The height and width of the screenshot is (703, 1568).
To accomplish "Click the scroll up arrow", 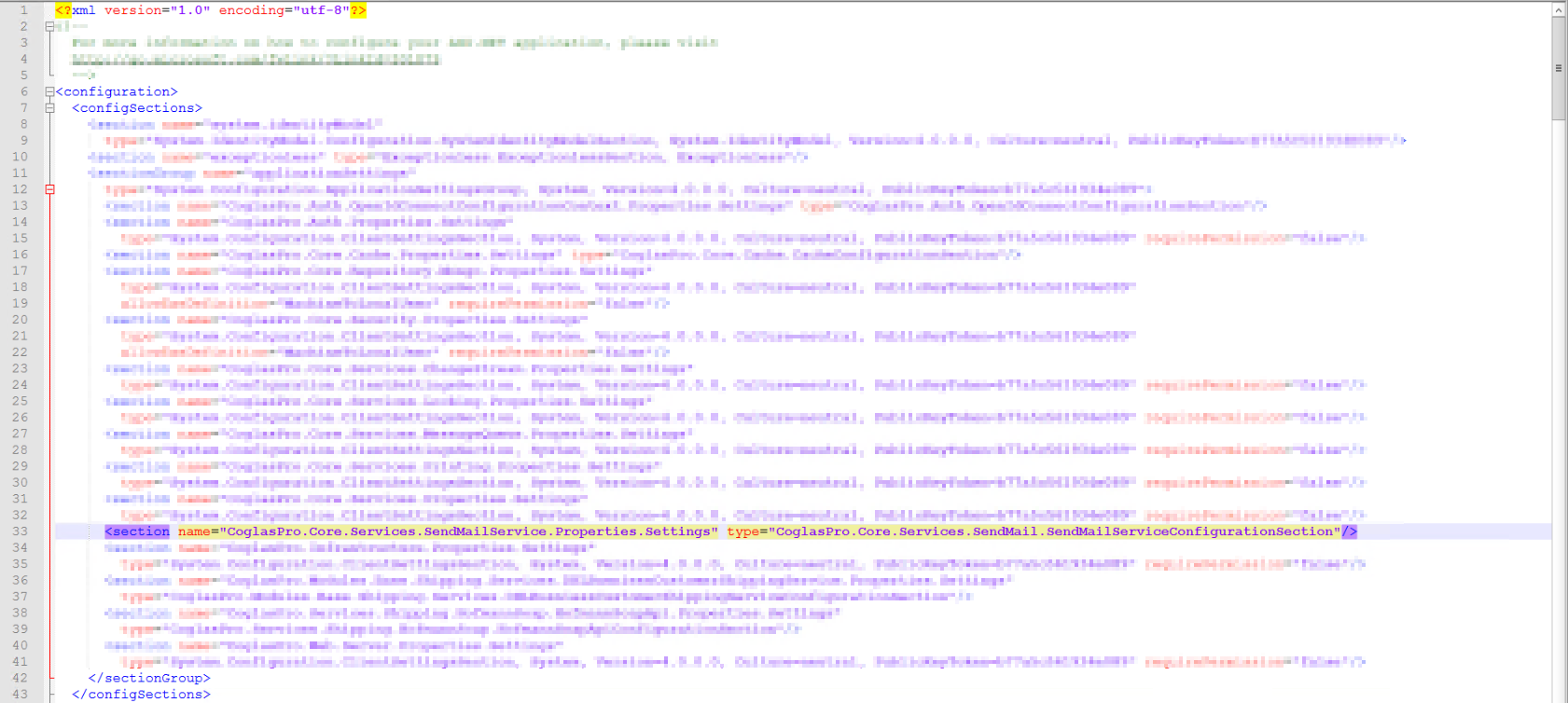I will click(1559, 10).
